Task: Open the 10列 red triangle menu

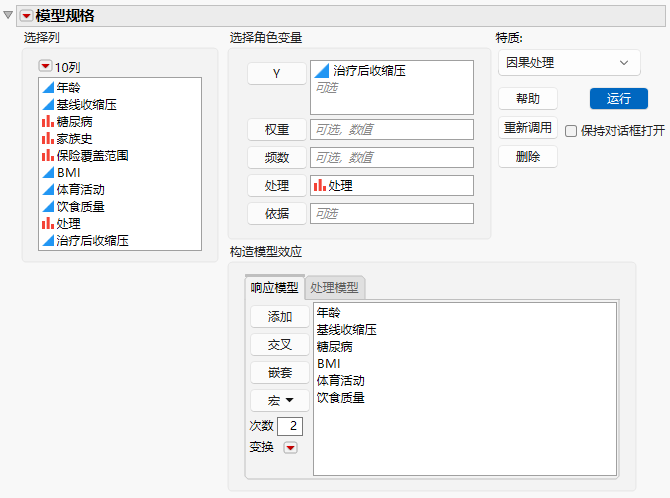Action: point(45,66)
